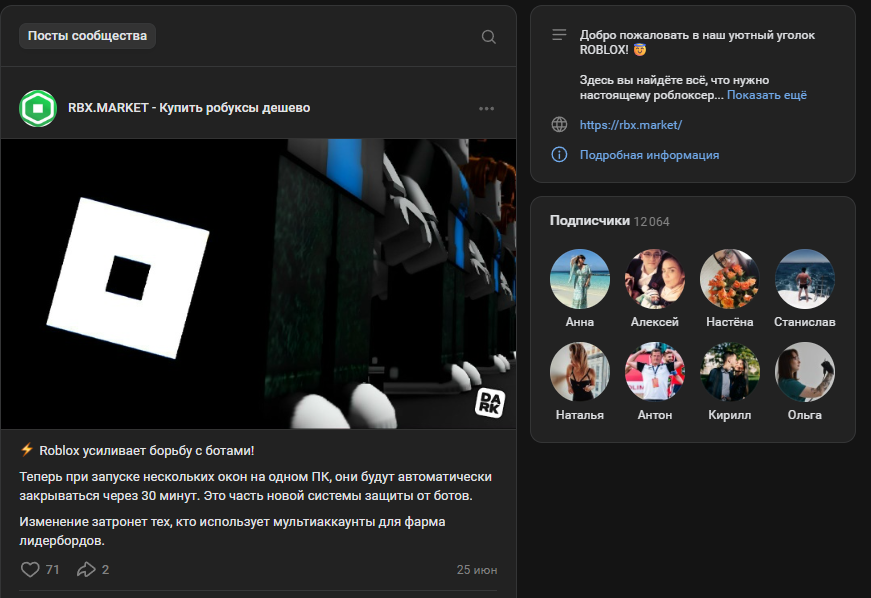
Task: Share the post via arrow icon
Action: 86,569
